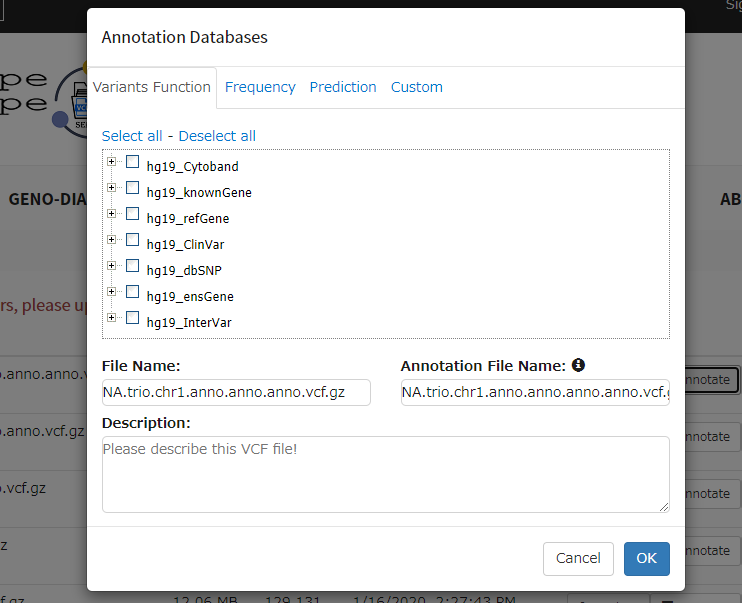Viewport: 742px width, 603px height.
Task: Expand the hg19_Cytoband tree node
Action: point(112,162)
